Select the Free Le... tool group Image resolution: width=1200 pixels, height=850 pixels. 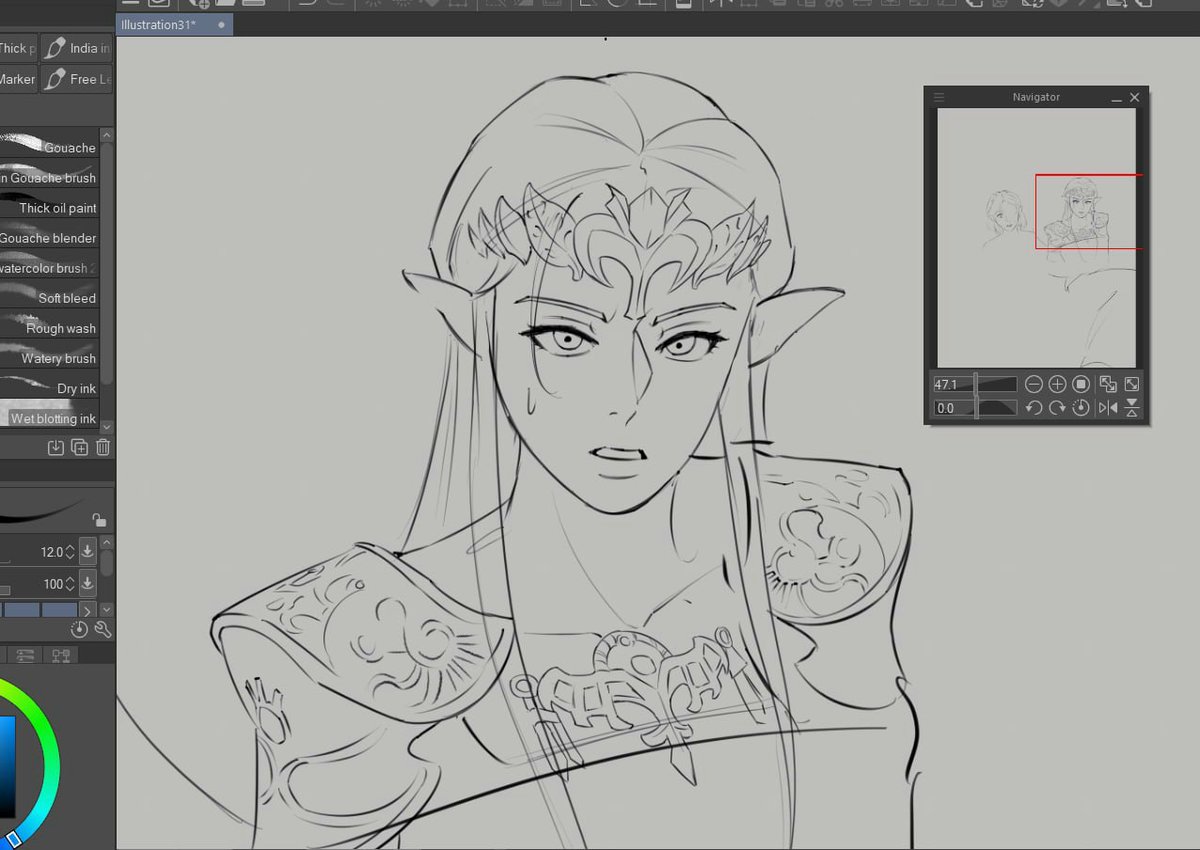point(78,79)
